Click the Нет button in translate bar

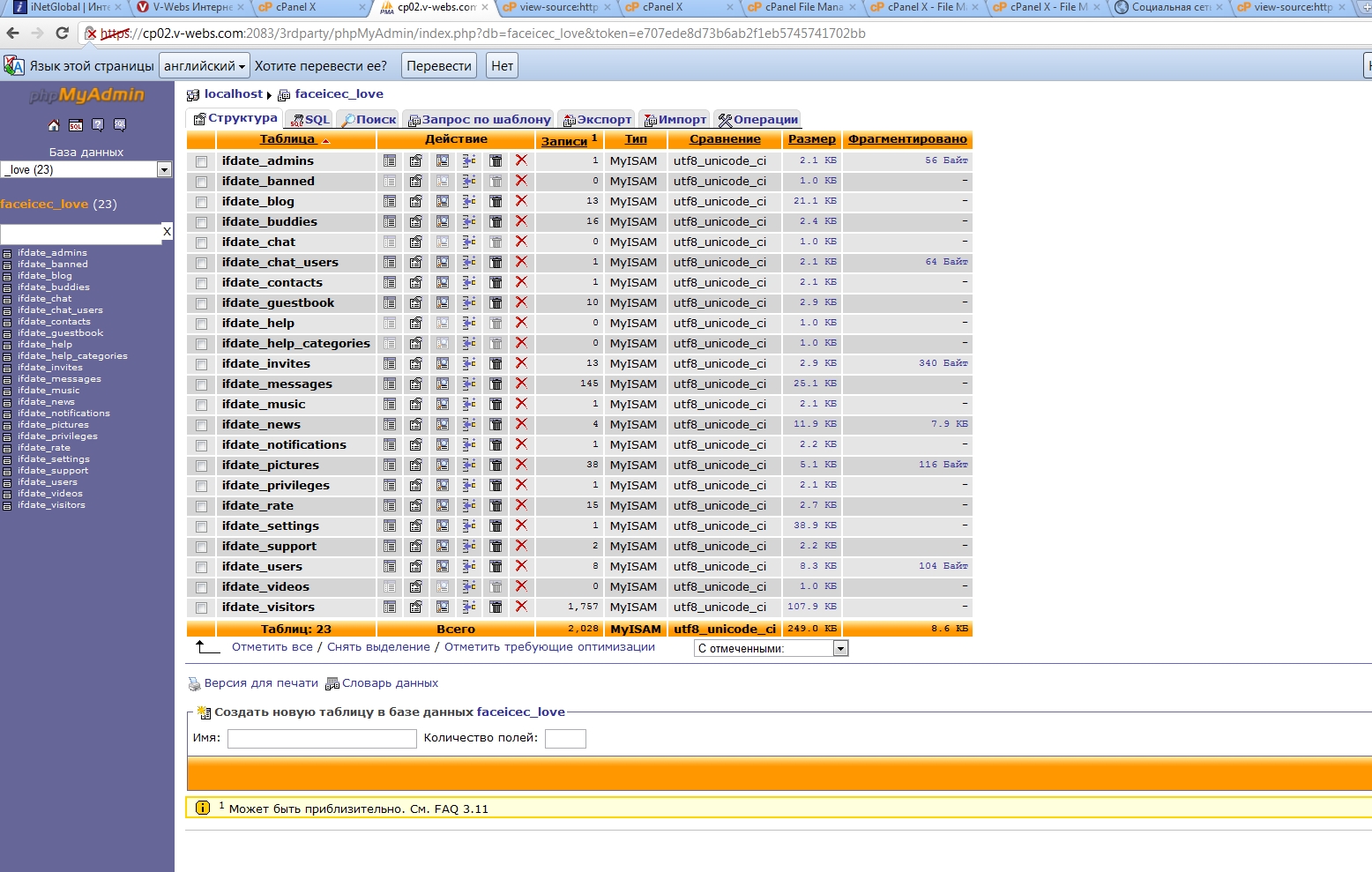click(x=503, y=66)
